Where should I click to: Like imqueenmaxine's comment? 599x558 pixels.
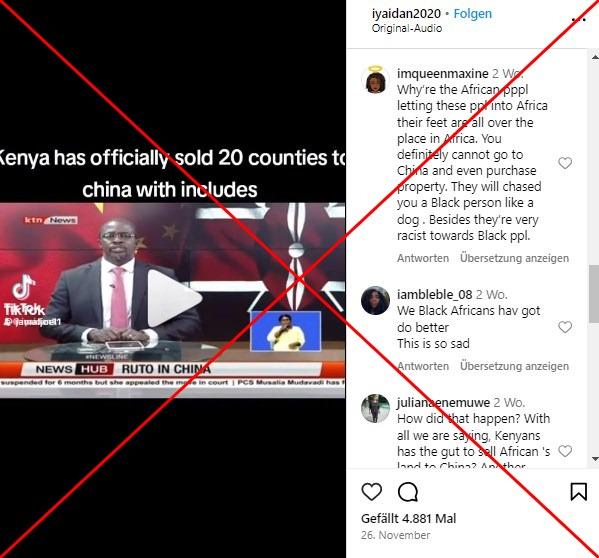(x=565, y=163)
